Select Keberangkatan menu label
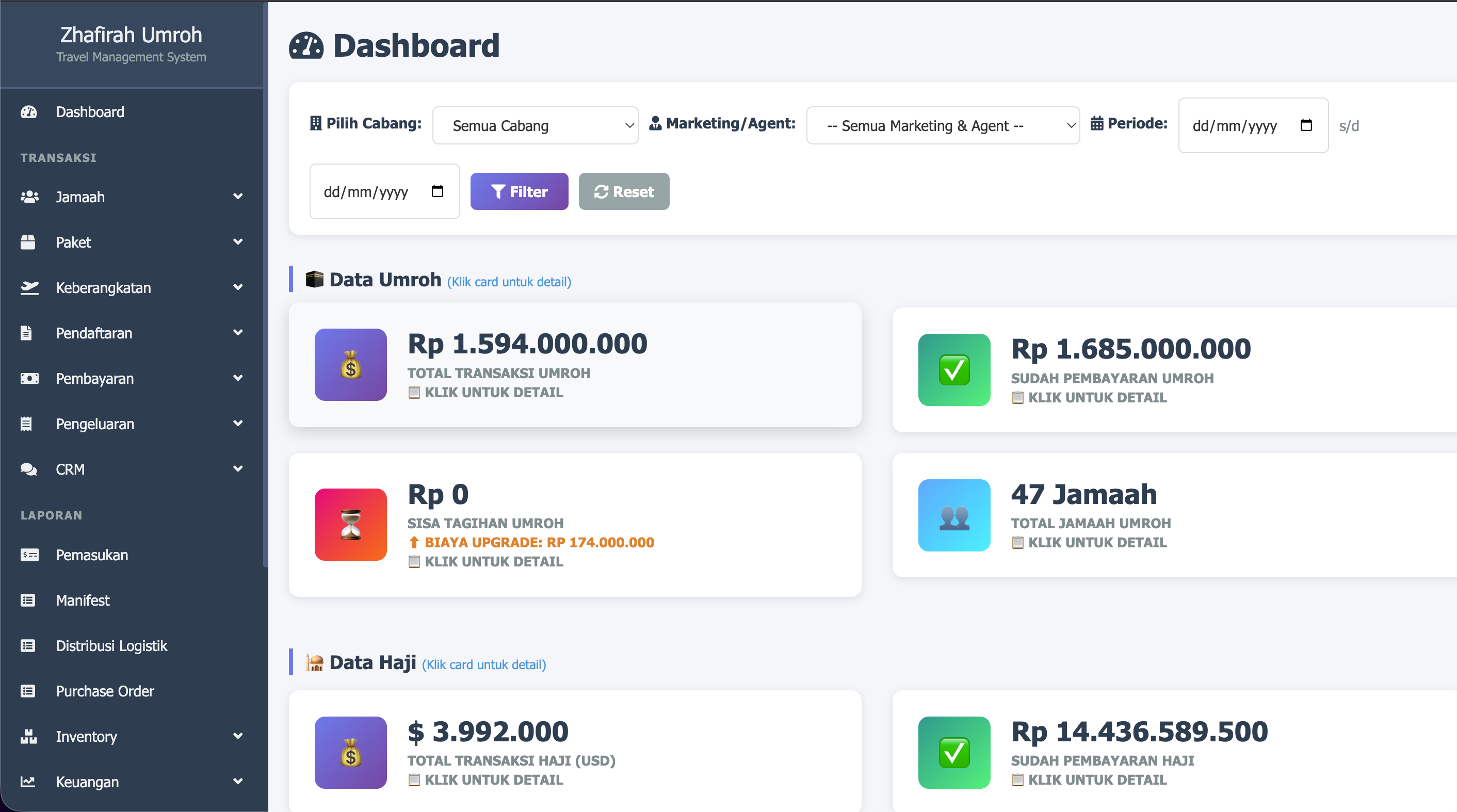 click(103, 288)
